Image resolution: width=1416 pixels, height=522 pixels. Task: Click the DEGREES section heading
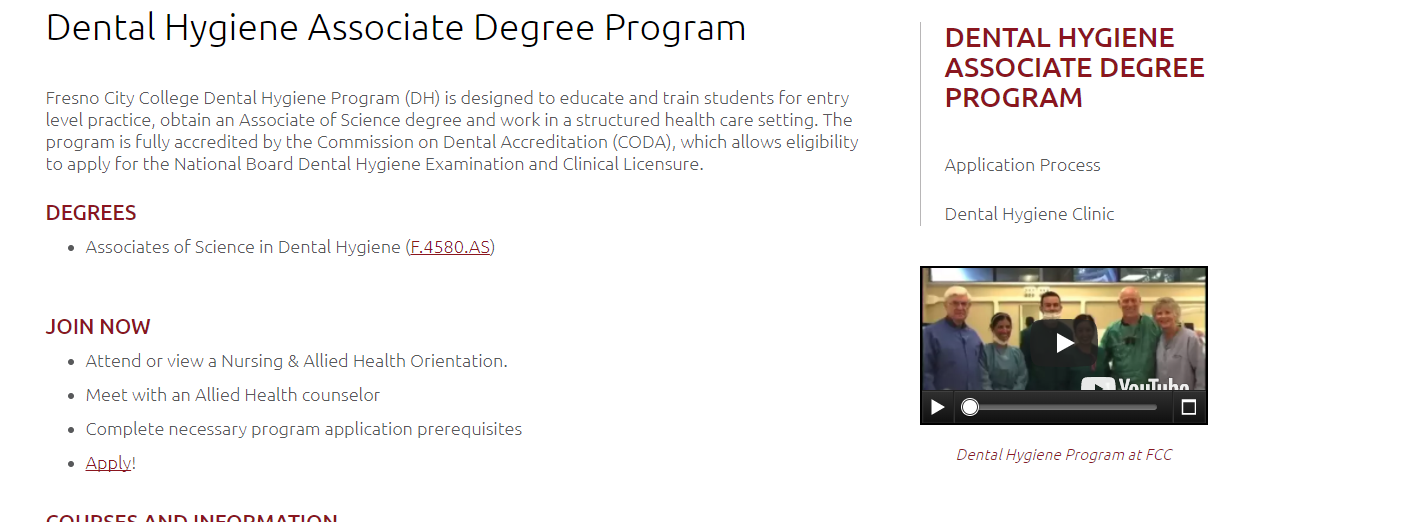pyautogui.click(x=91, y=213)
